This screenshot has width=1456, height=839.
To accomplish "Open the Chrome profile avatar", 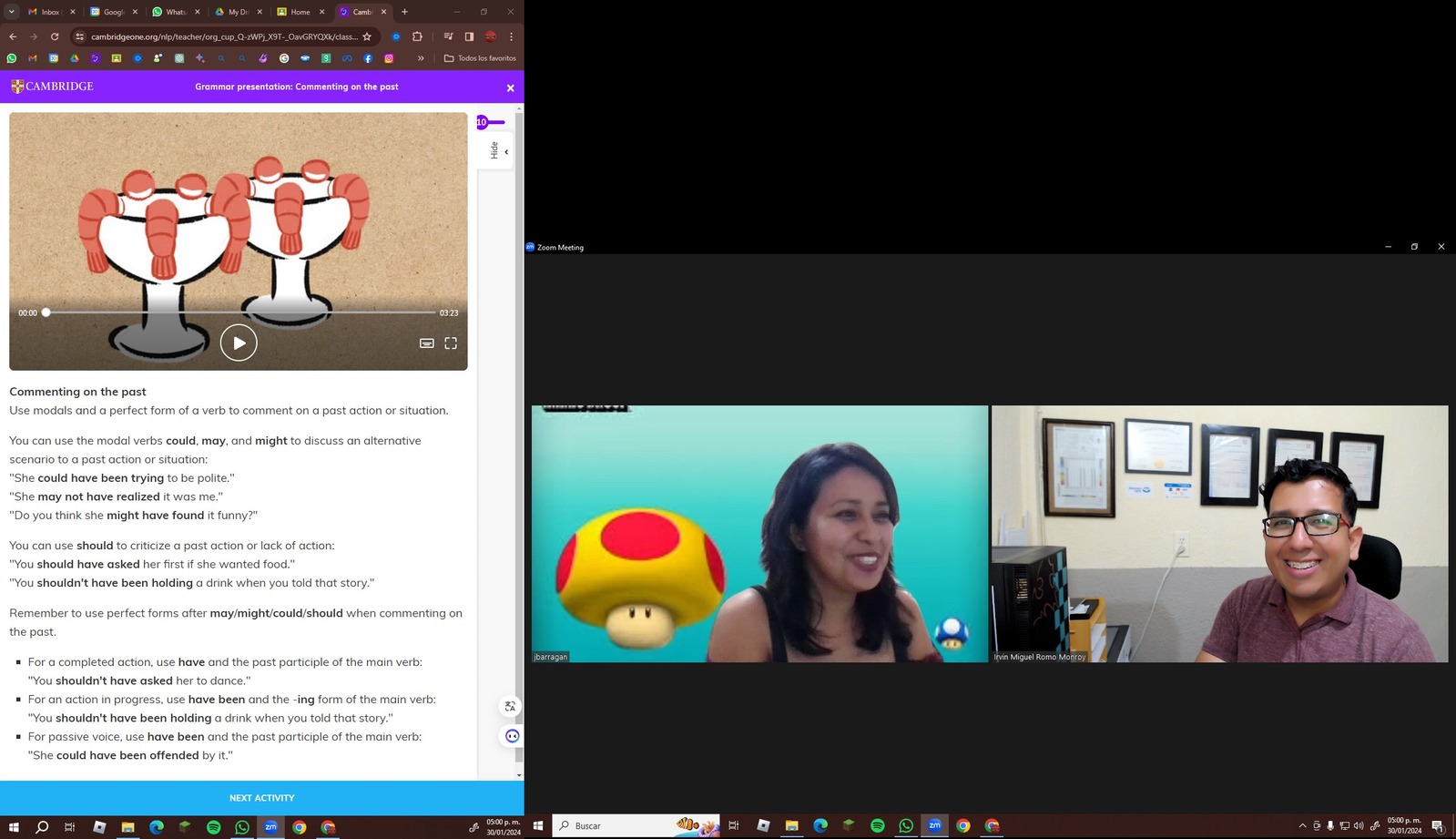I will (x=491, y=36).
